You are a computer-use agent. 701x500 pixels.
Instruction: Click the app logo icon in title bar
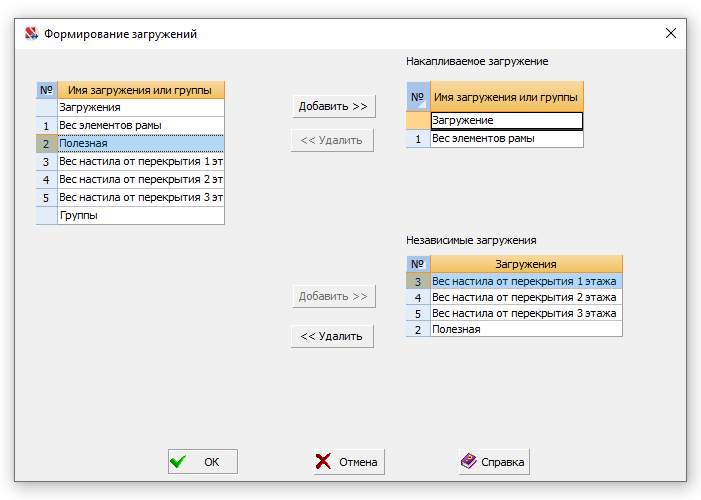point(31,34)
